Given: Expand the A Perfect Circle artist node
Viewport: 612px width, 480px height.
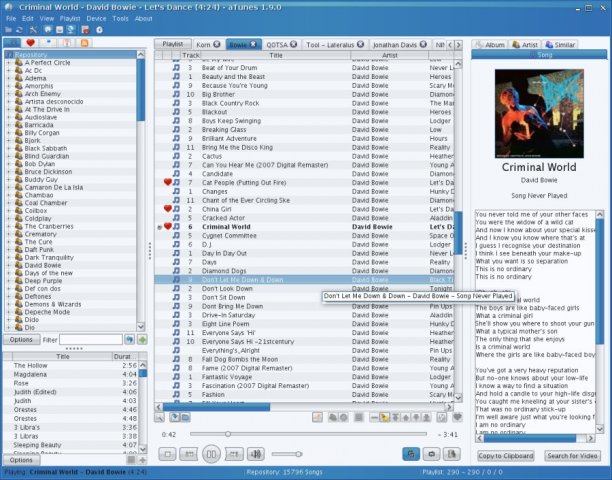Looking at the screenshot, I should coord(9,63).
